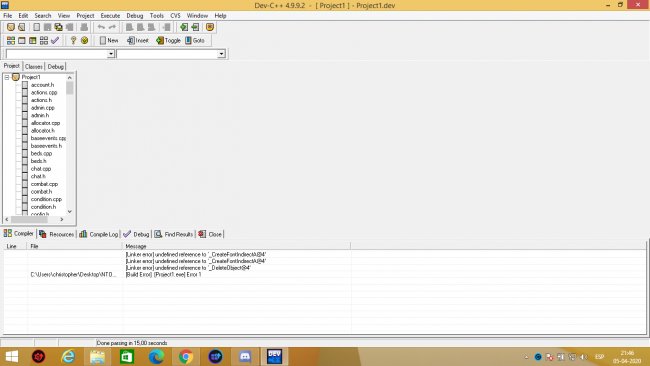Click the Help question mark icon

pyautogui.click(x=73, y=40)
